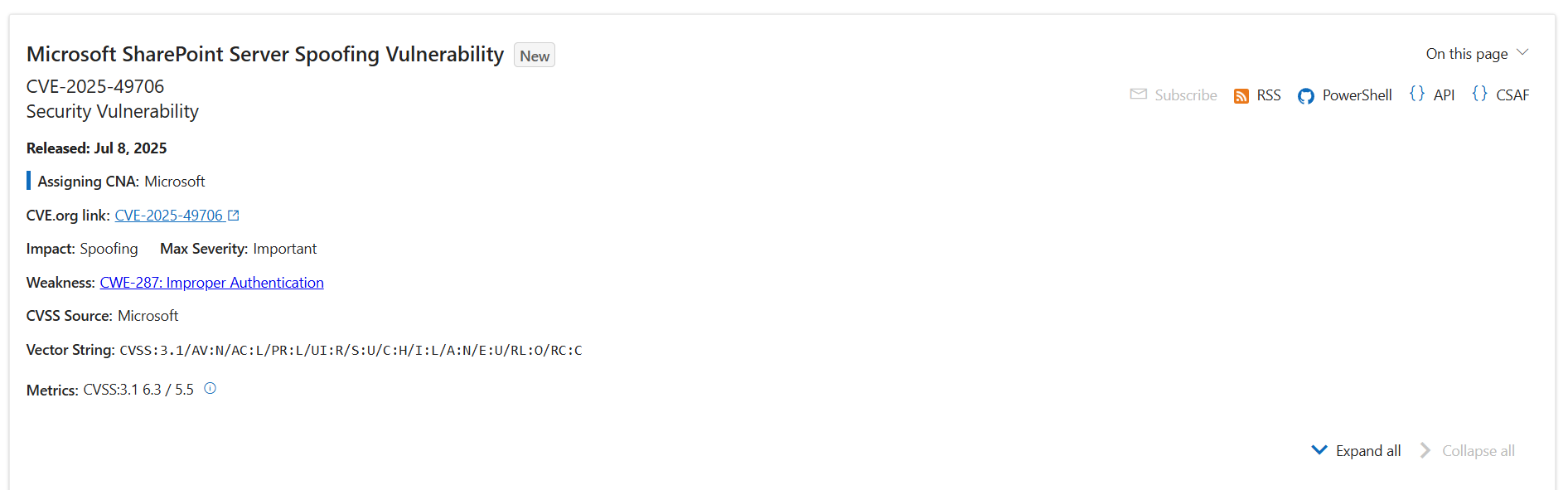Click the right chevron beside Collapse all

pos(1425,450)
